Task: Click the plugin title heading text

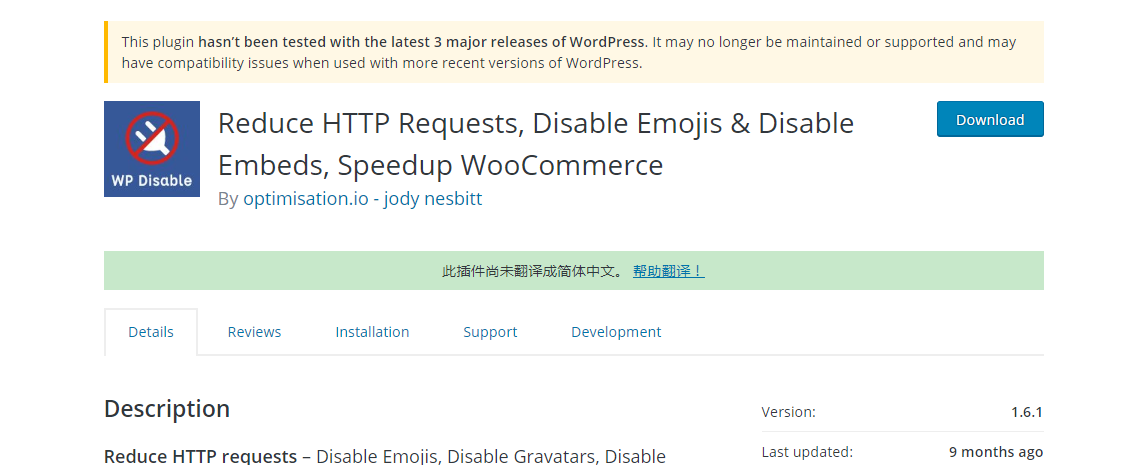Action: 536,144
